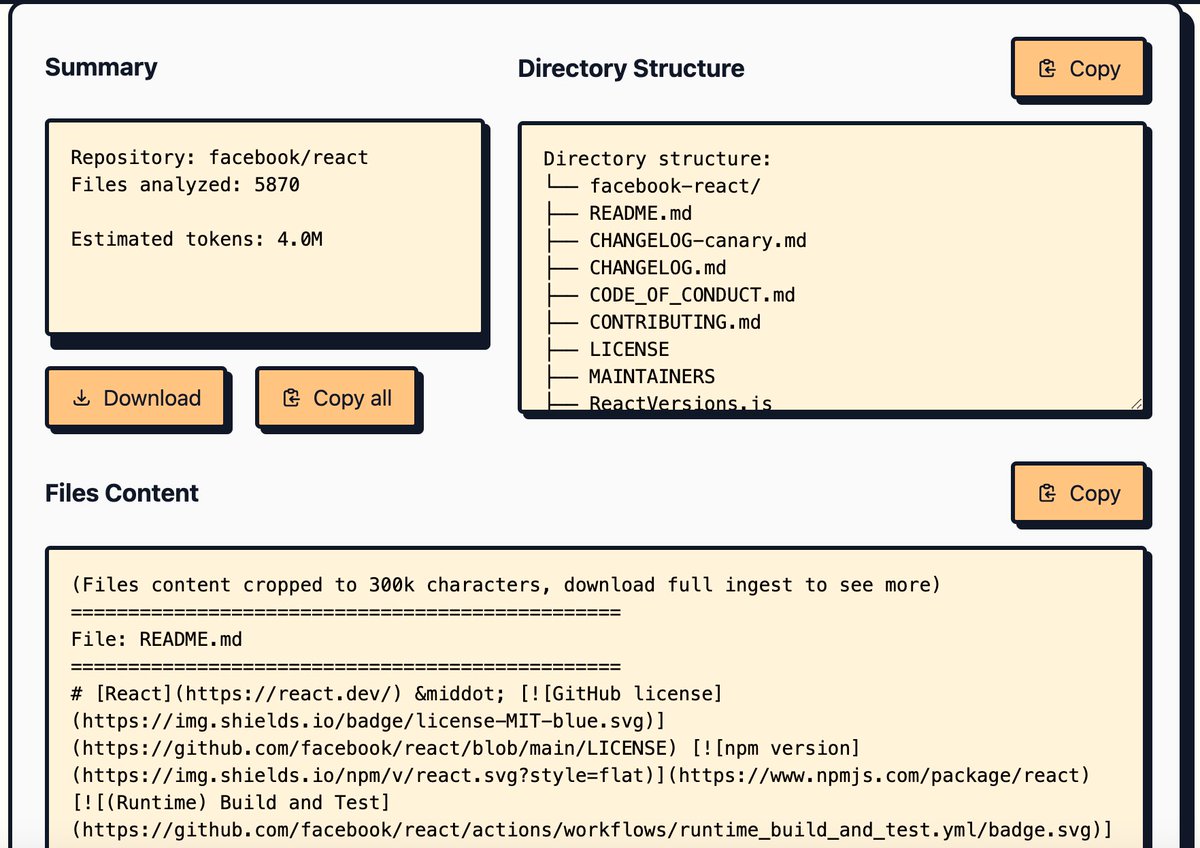The image size is (1200, 848).
Task: Click the 'File: README.md' line
Action: point(157,638)
